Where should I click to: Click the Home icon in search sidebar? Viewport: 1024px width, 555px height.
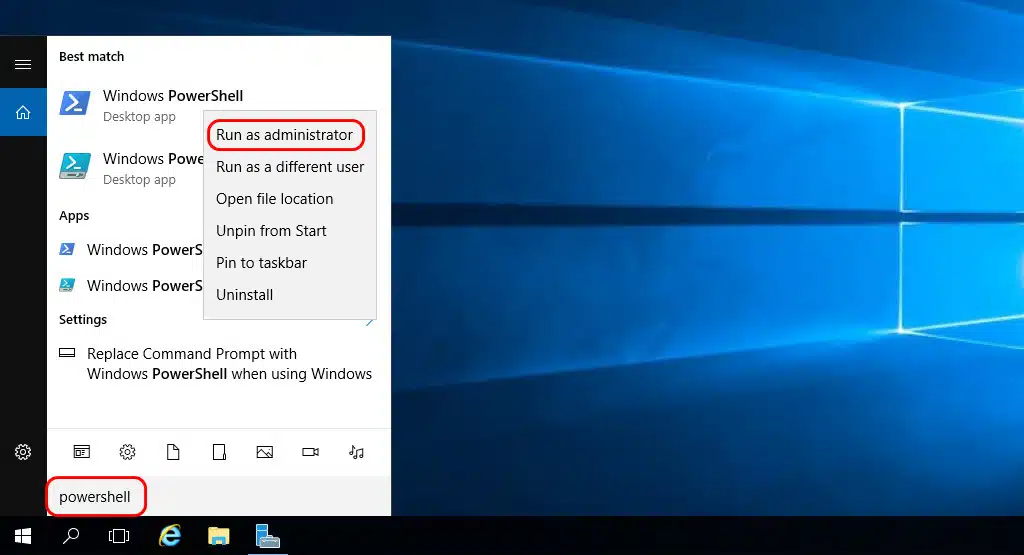23,113
